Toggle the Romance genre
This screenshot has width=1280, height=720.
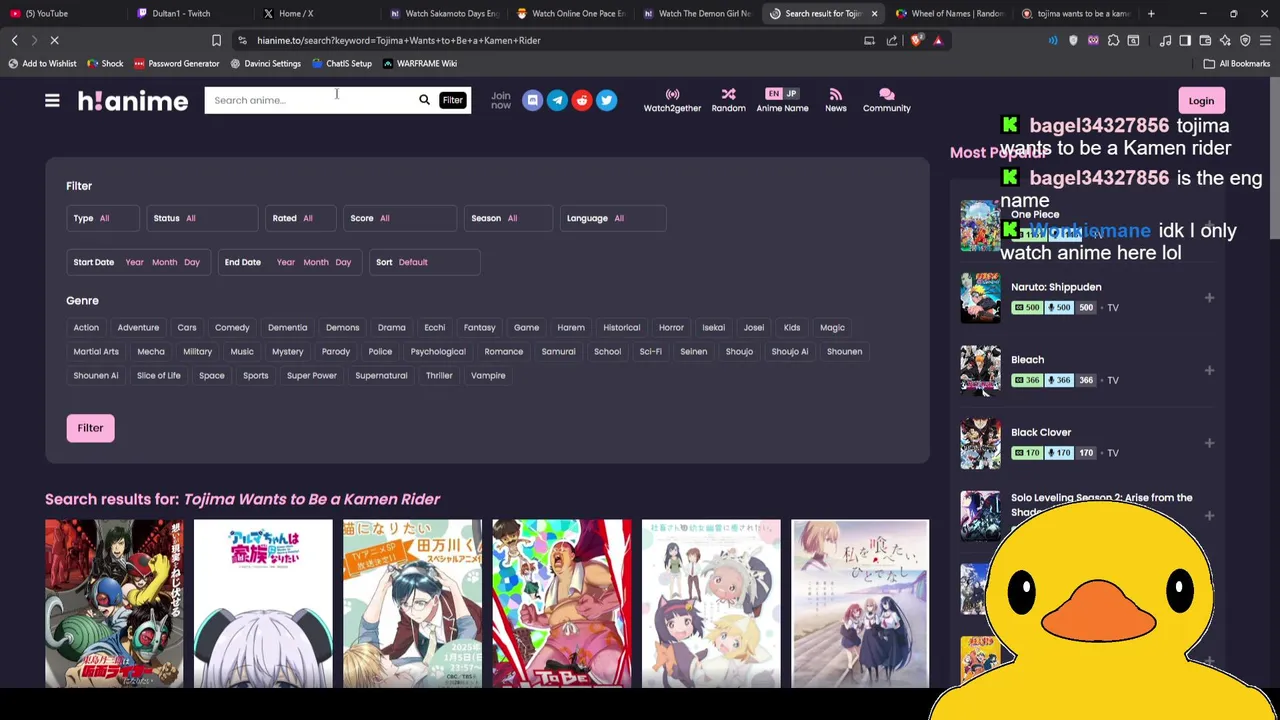[504, 351]
